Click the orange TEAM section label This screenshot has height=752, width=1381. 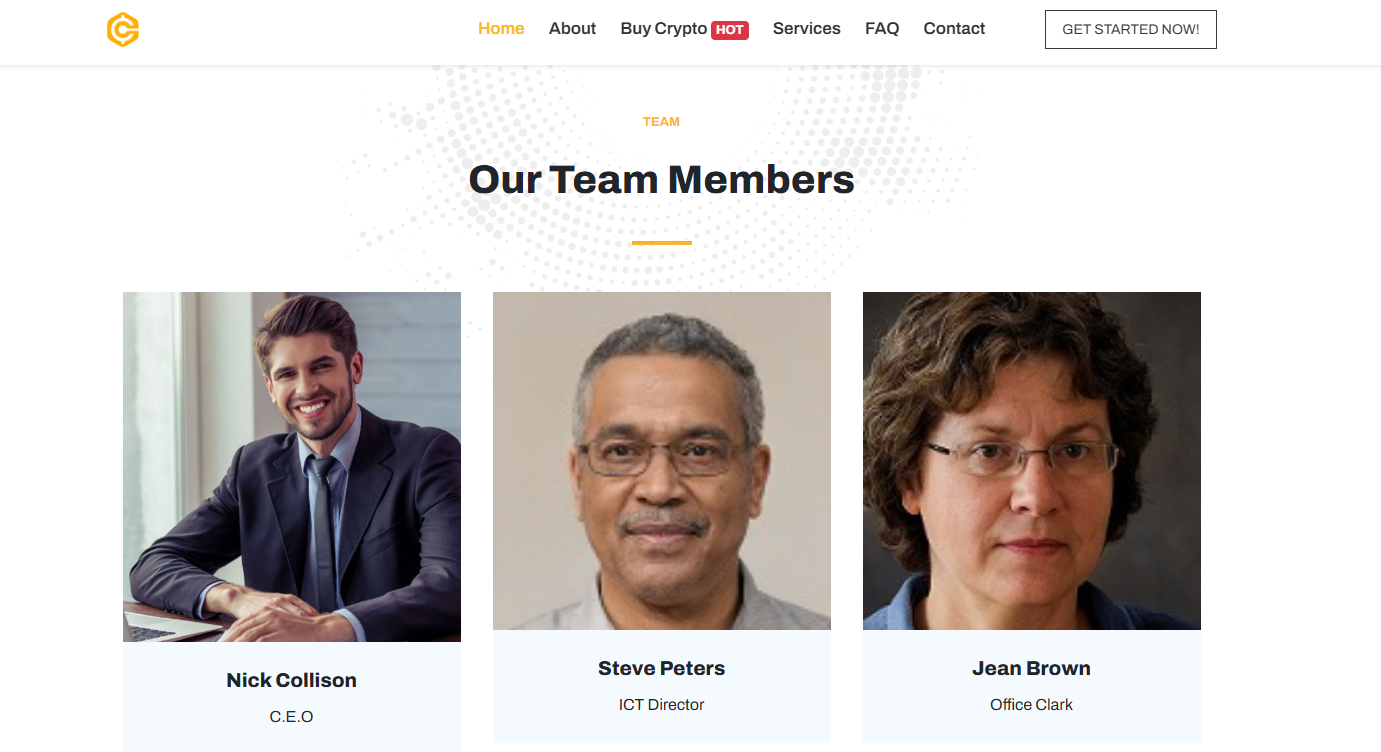pyautogui.click(x=661, y=122)
